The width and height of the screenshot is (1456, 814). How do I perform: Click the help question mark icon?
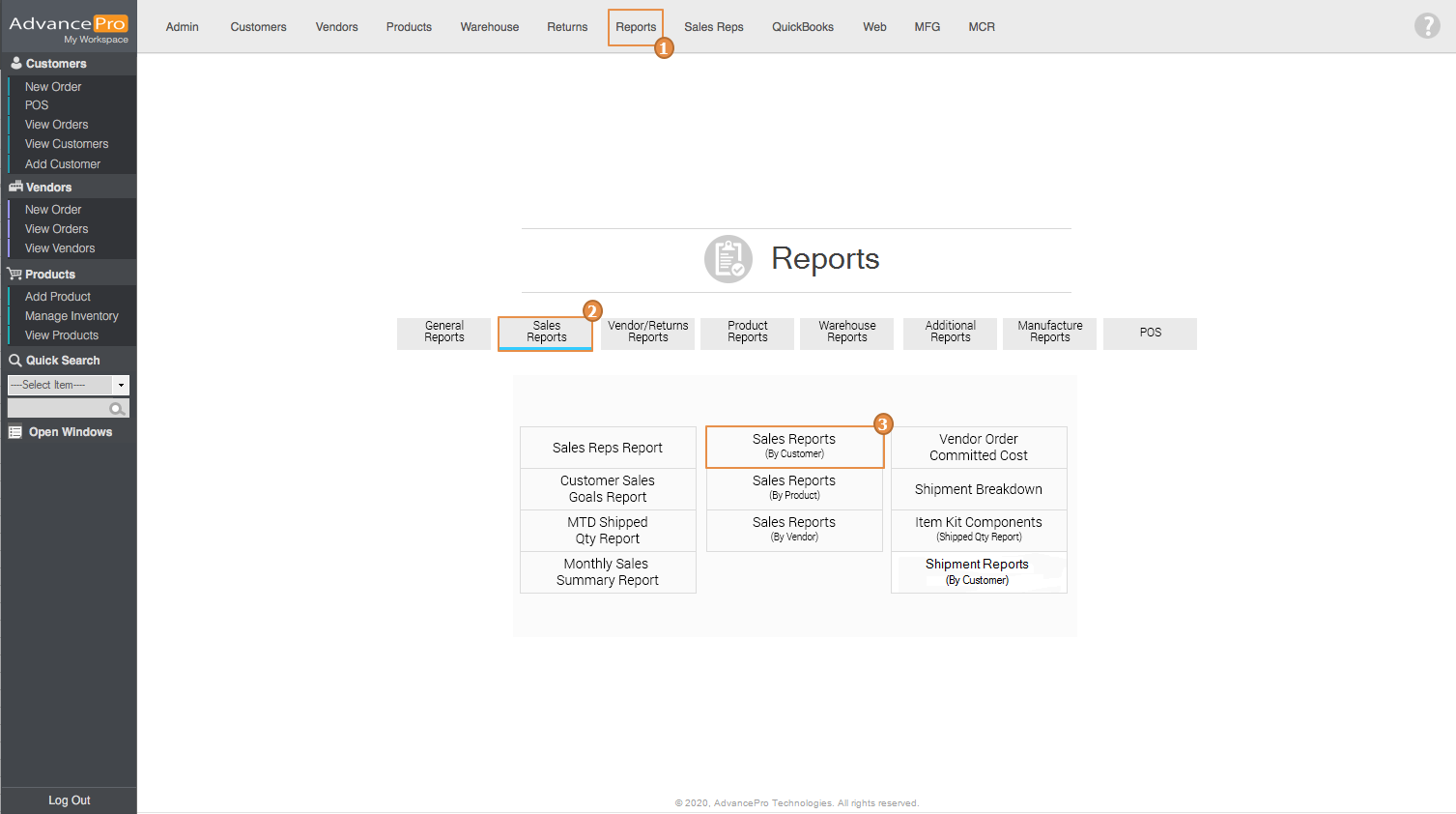coord(1426,26)
